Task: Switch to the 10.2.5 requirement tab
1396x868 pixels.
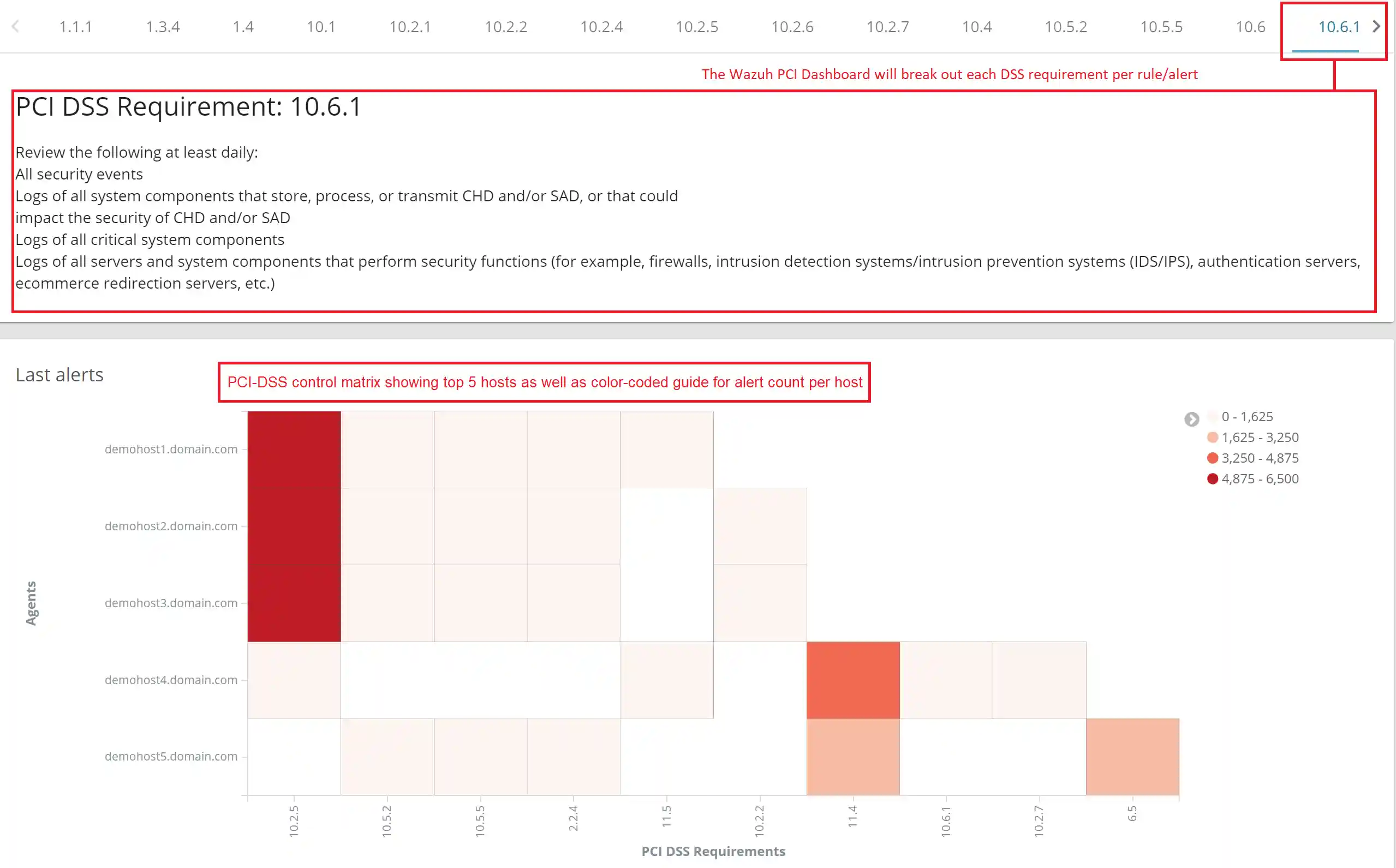Action: pos(696,27)
